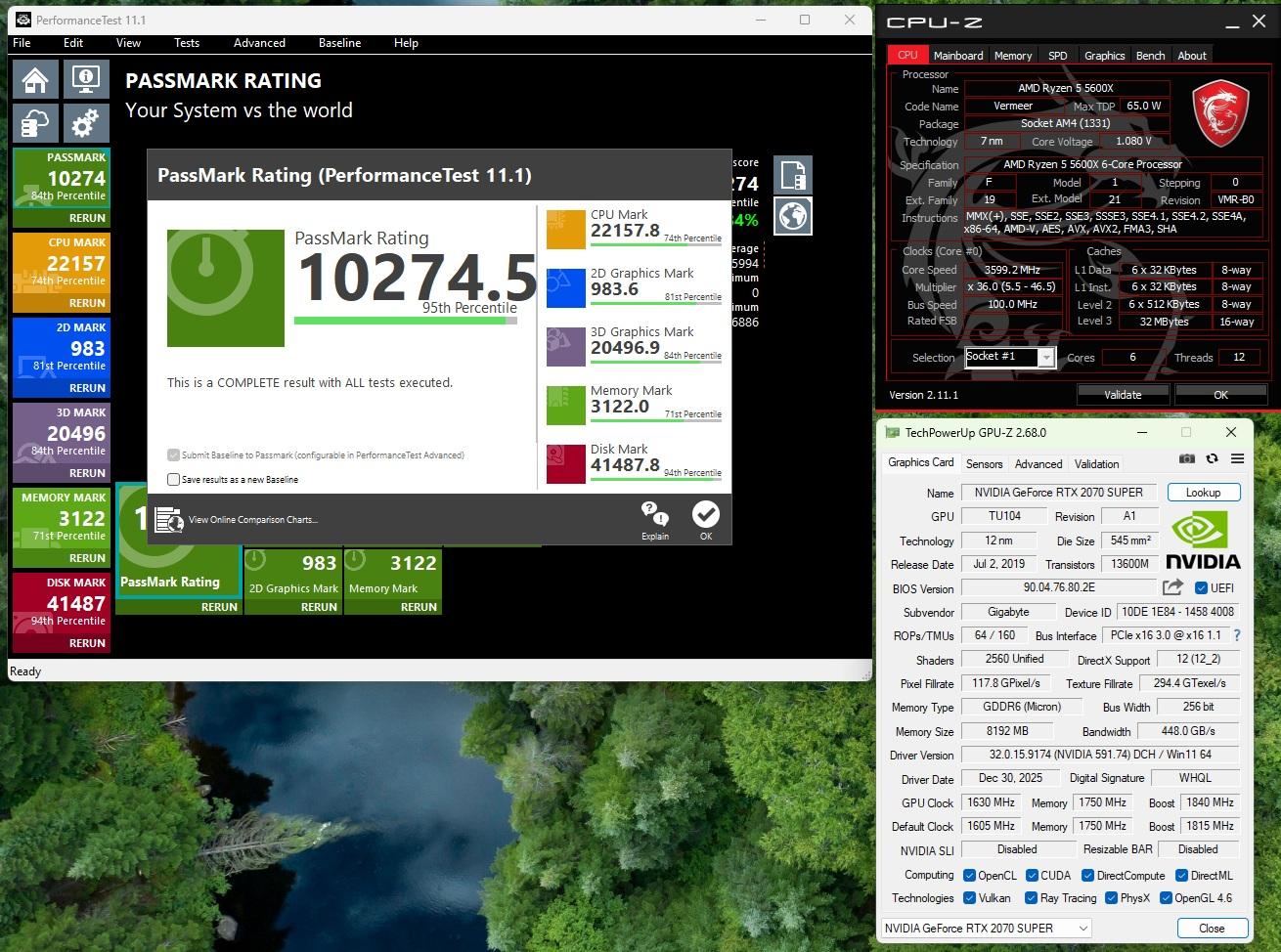Toggle the OpenGL 4.6 checkbox
Image resolution: width=1281 pixels, height=952 pixels.
point(1166,898)
